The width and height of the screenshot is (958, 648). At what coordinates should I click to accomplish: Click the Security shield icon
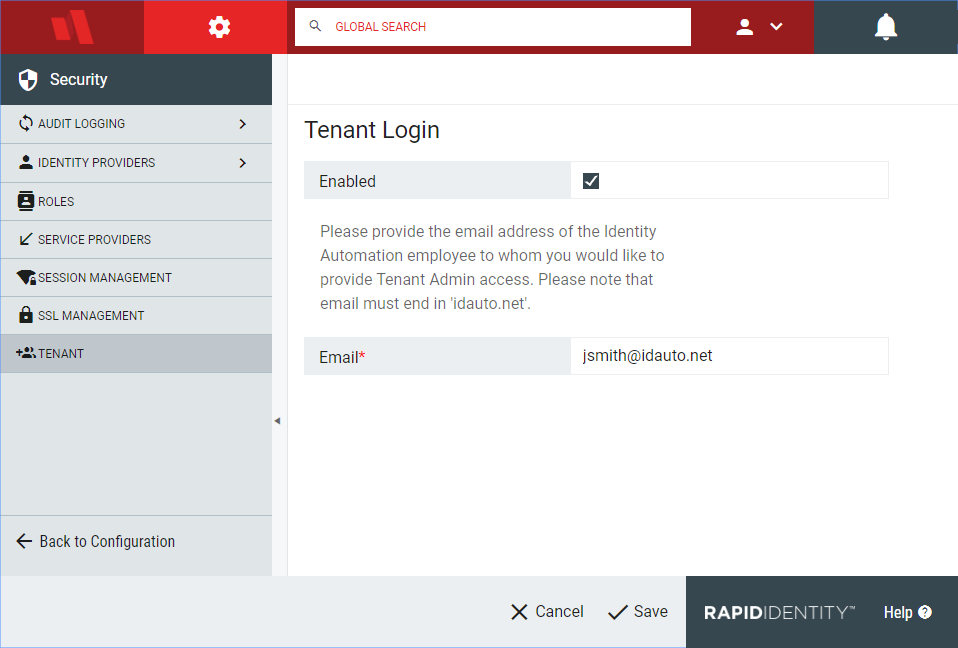pos(28,79)
